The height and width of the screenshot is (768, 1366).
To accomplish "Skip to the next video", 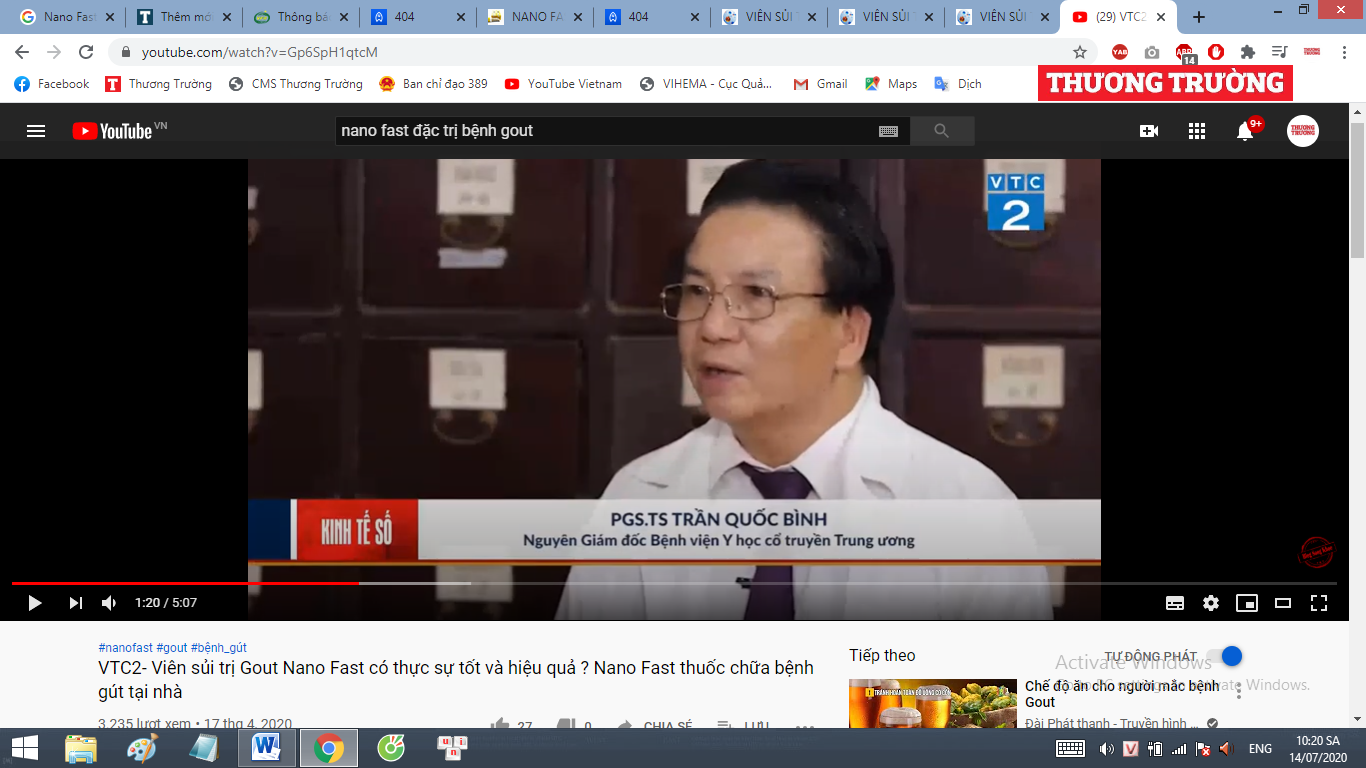I will [x=75, y=603].
